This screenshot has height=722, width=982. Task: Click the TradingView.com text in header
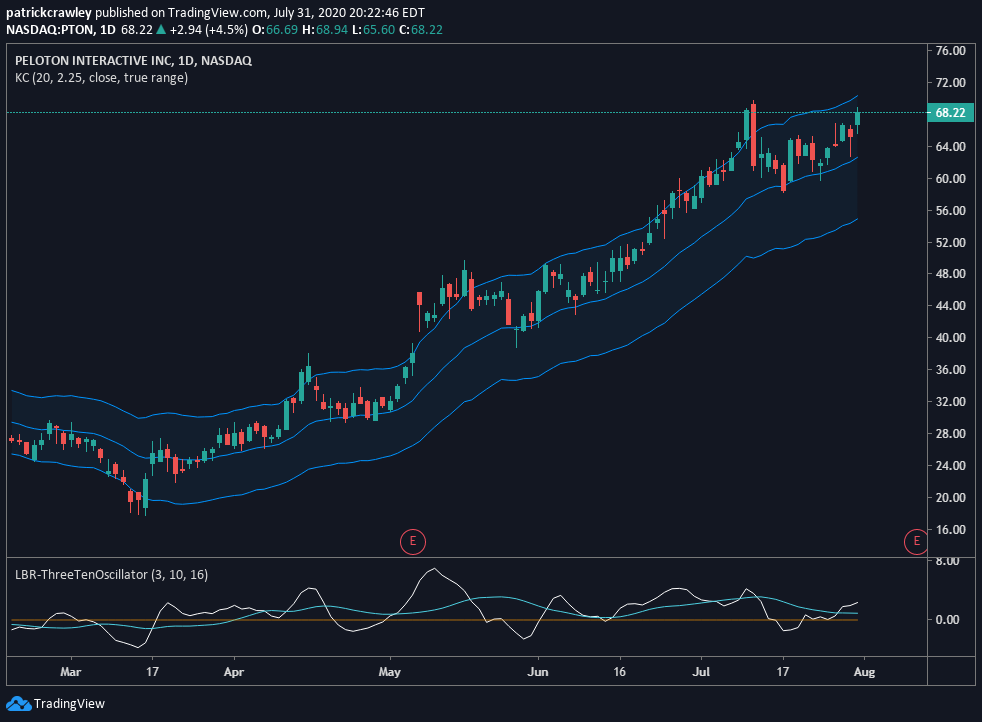pyautogui.click(x=218, y=13)
